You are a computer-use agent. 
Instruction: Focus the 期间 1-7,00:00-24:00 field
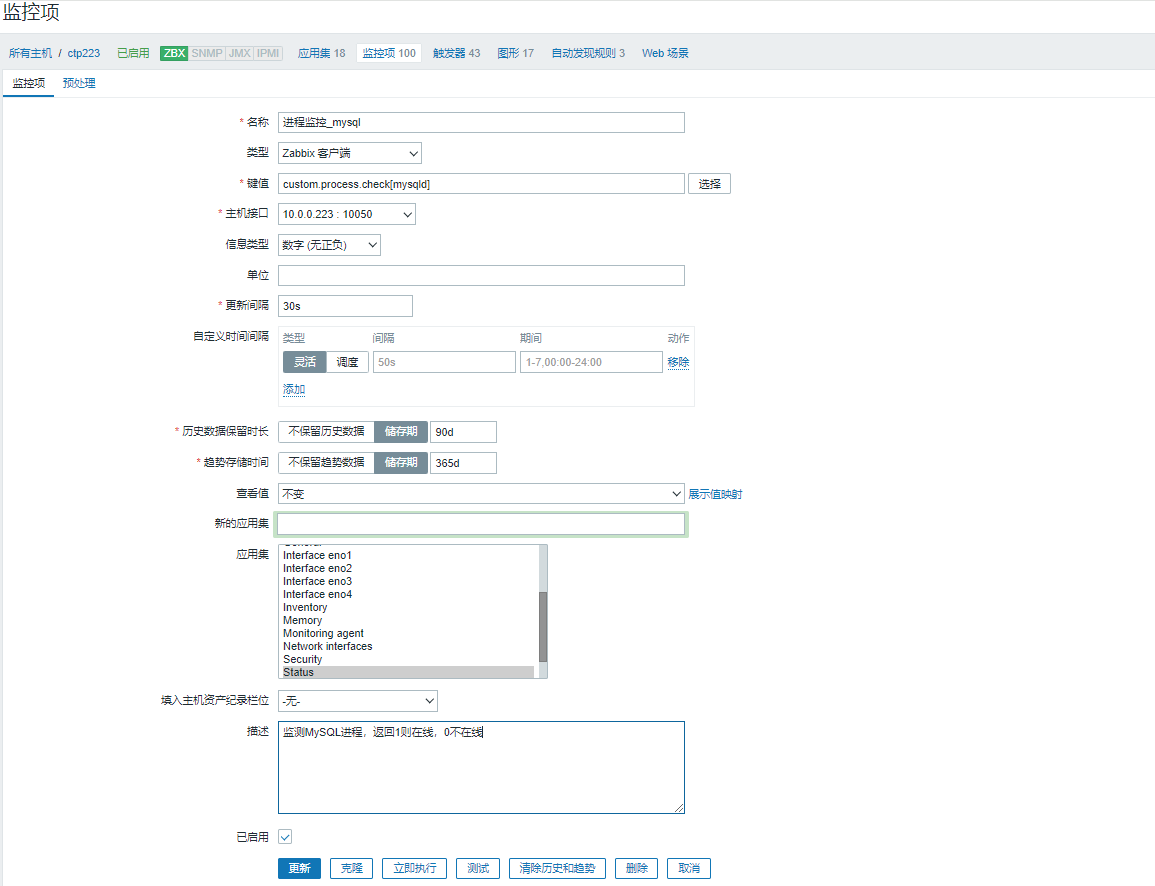[591, 362]
